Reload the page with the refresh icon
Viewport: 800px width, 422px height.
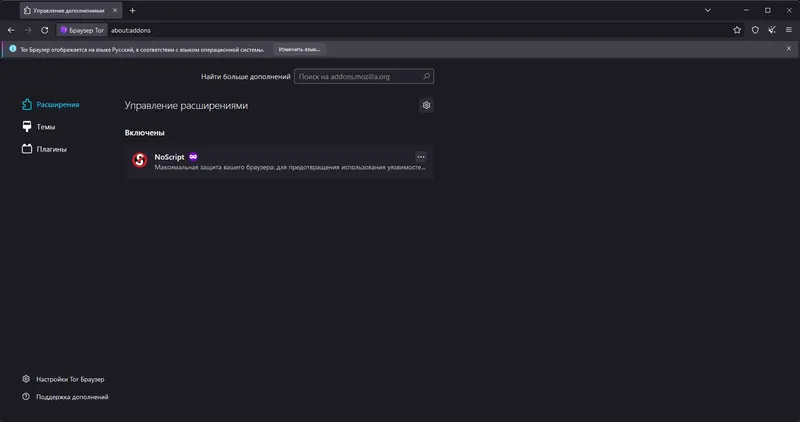coord(44,30)
